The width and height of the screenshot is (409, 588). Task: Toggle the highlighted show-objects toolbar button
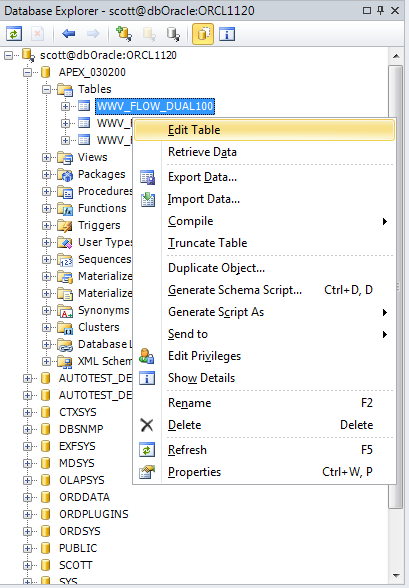pyautogui.click(x=203, y=34)
